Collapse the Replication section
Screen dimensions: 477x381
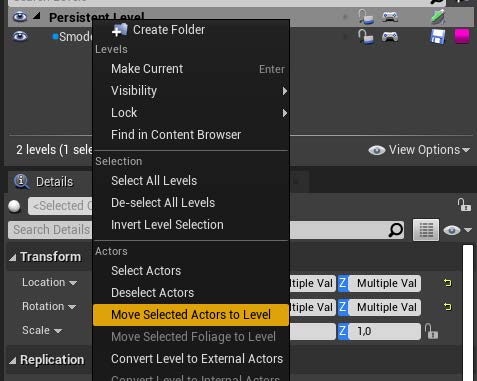tap(13, 361)
